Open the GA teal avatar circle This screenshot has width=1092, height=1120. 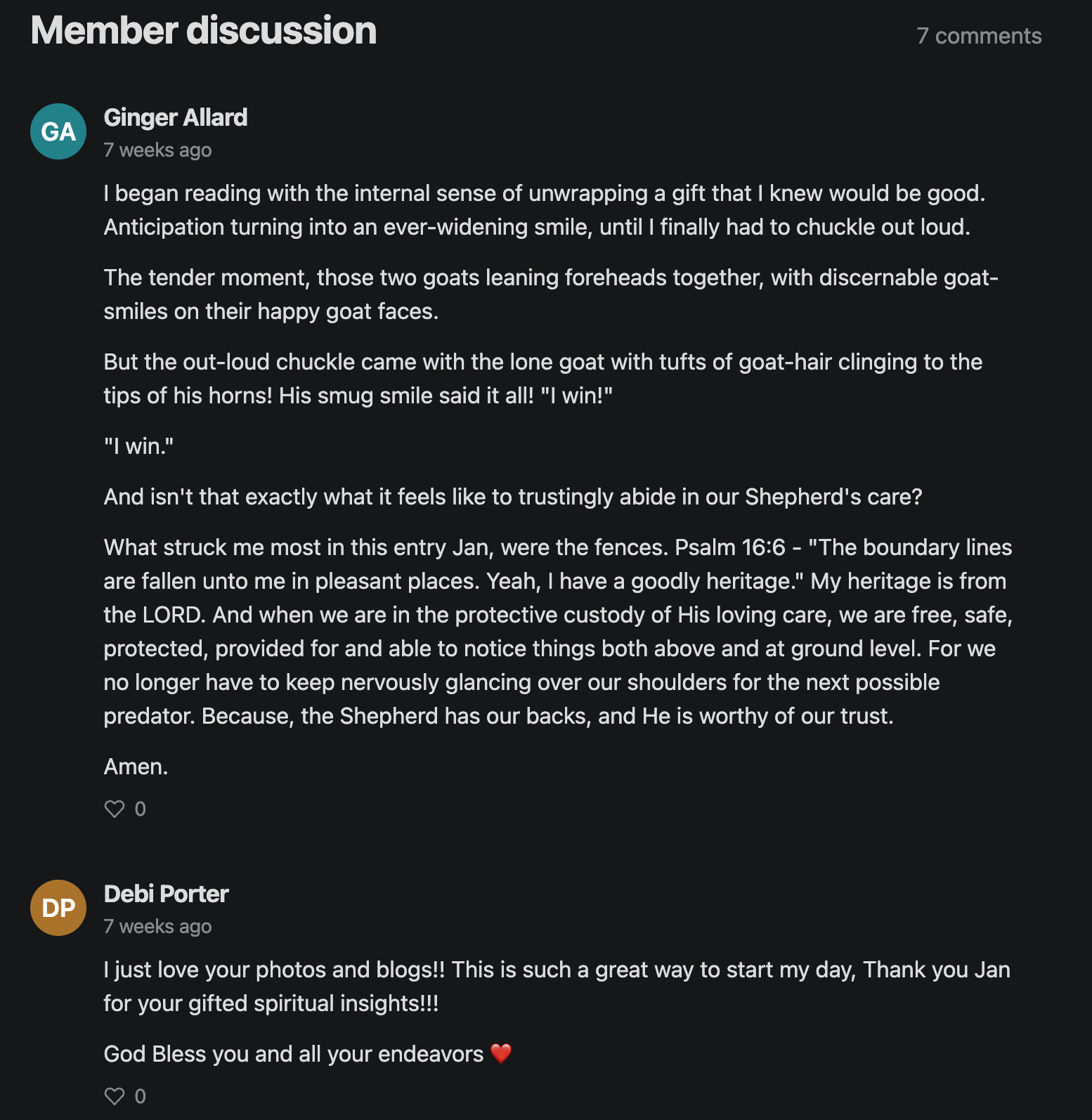point(58,131)
